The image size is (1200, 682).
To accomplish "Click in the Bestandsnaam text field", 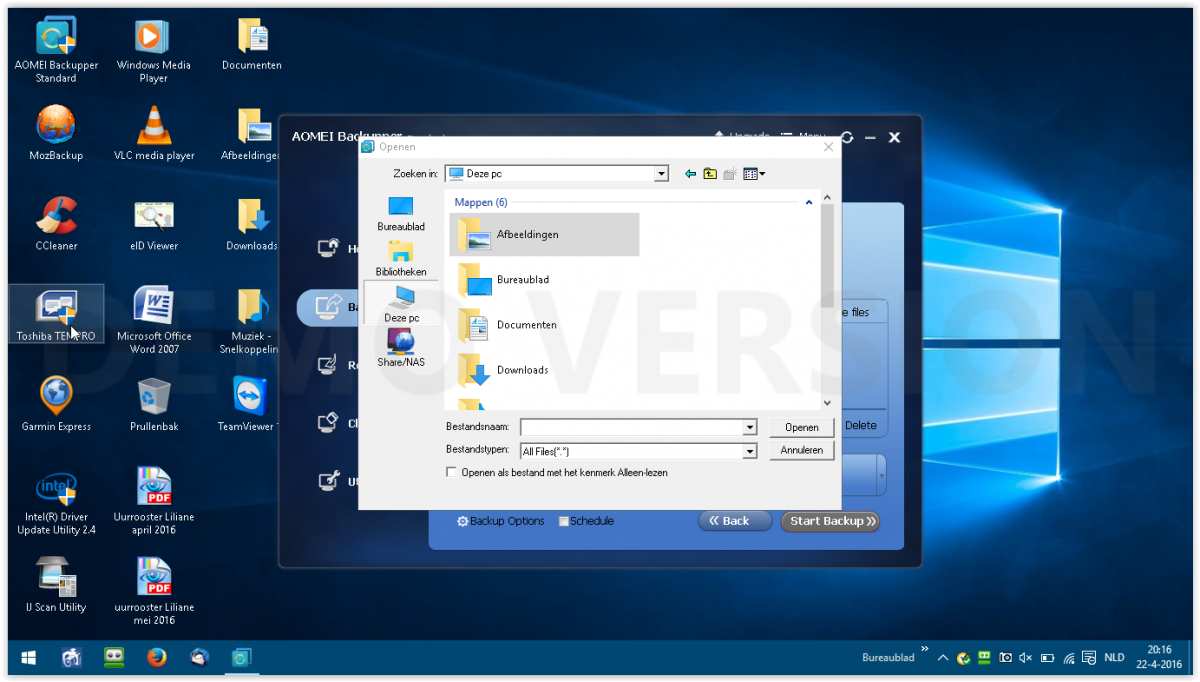I will pyautogui.click(x=631, y=428).
